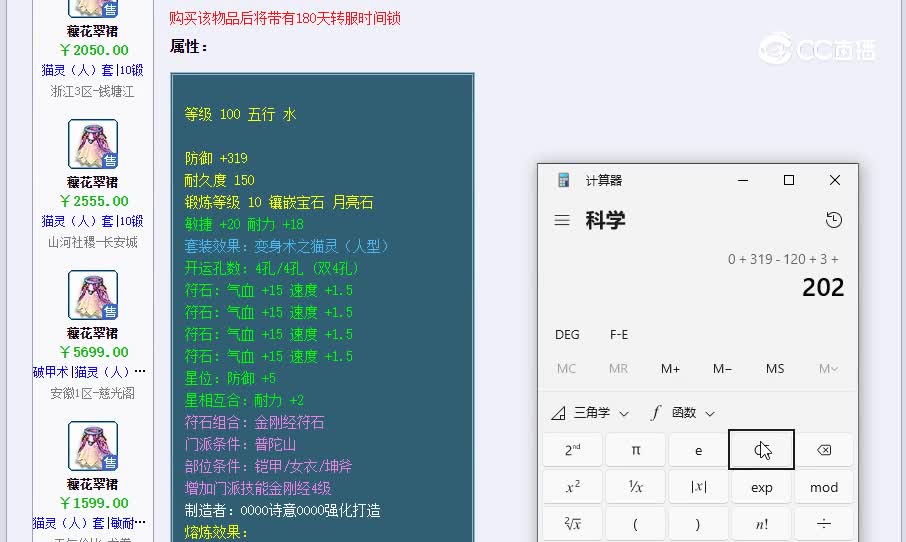Click the right parenthesis key
The width and height of the screenshot is (906, 542).
point(699,524)
